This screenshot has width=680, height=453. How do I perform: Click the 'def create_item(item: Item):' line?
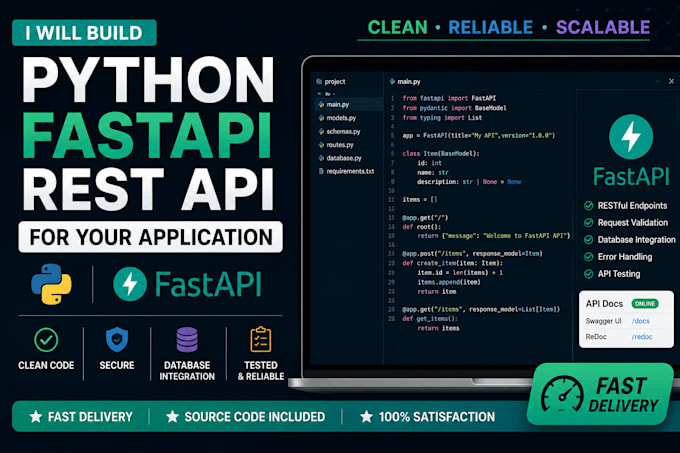452,263
